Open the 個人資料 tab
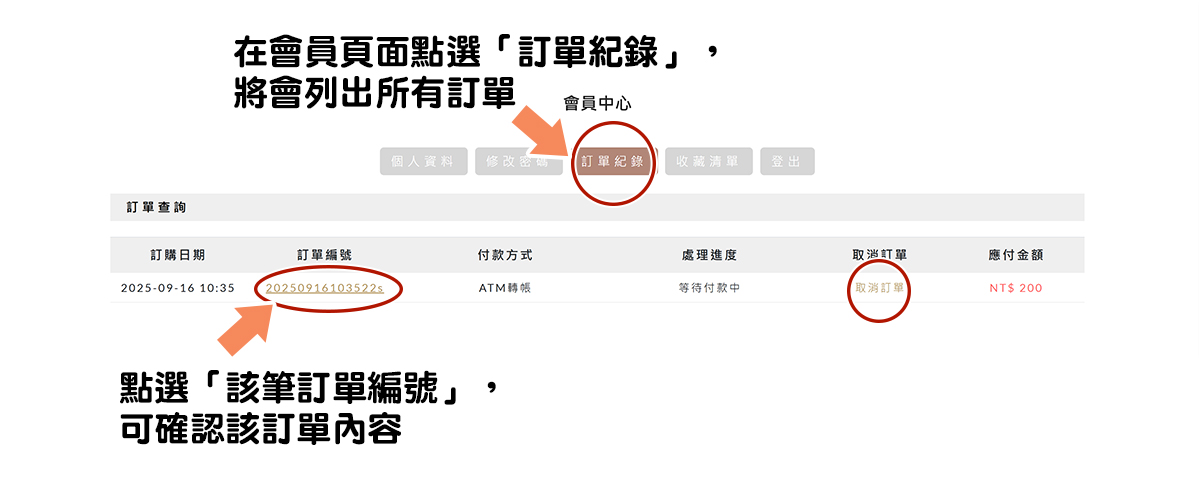Image resolution: width=1200 pixels, height=489 pixels. (423, 162)
